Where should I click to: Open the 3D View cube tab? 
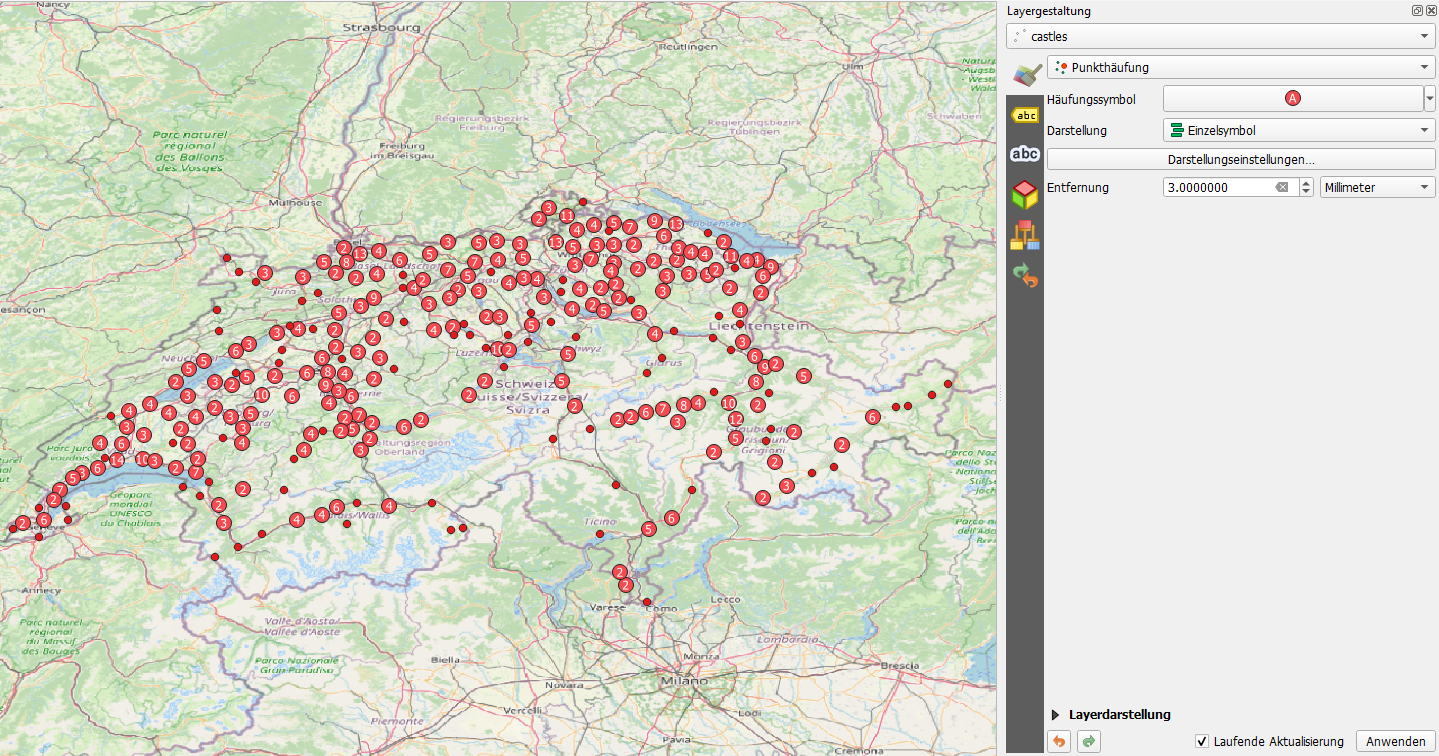[x=1025, y=194]
